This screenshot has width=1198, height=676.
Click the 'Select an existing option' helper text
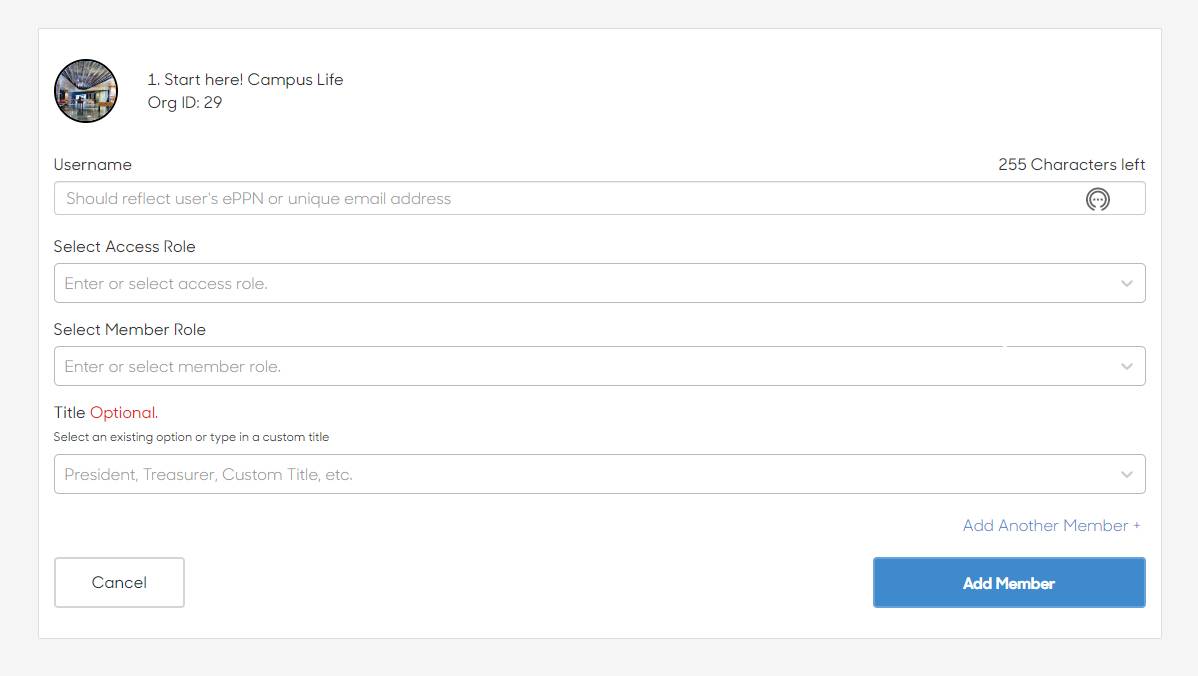click(x=191, y=437)
